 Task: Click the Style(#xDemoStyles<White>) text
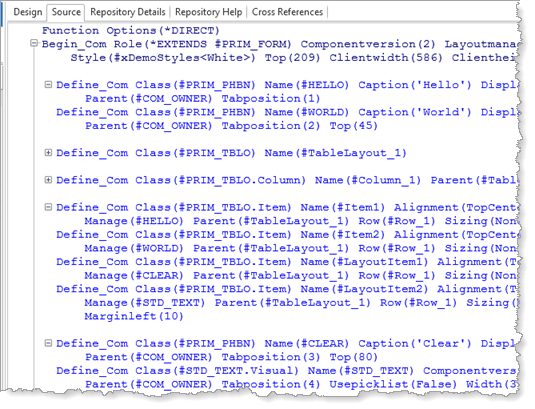point(163,58)
